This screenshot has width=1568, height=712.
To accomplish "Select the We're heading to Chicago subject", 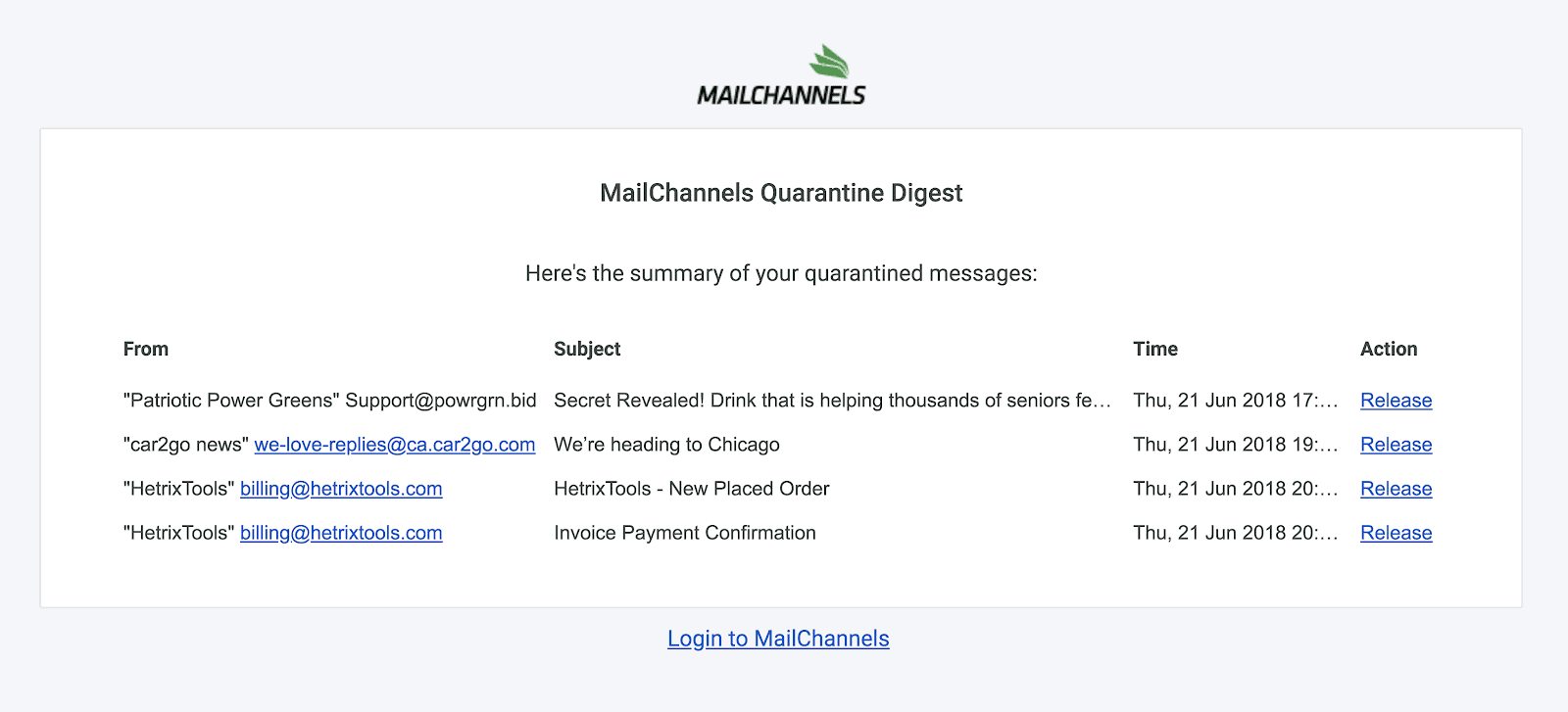I will [x=666, y=445].
